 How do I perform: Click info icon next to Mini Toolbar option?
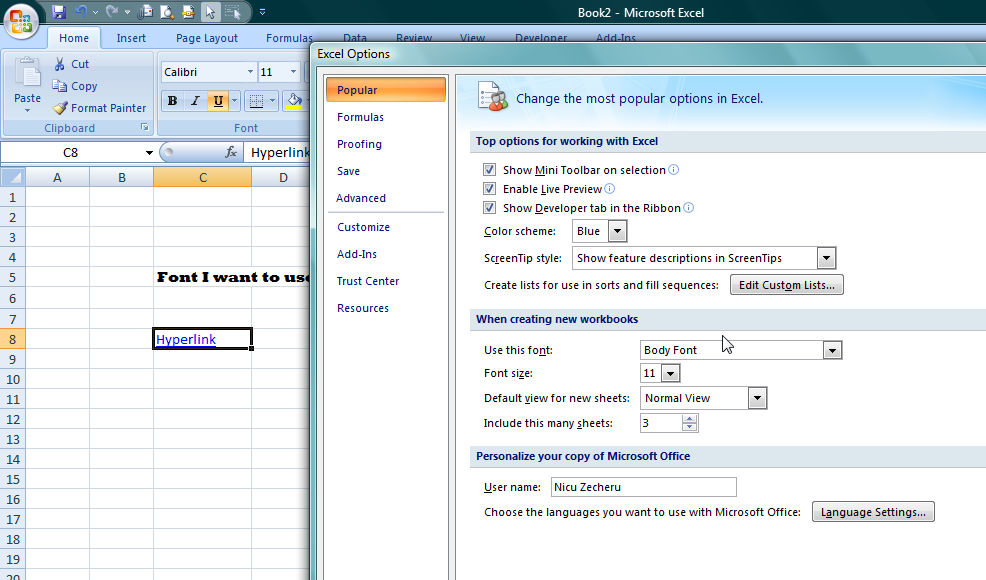pyautogui.click(x=673, y=170)
